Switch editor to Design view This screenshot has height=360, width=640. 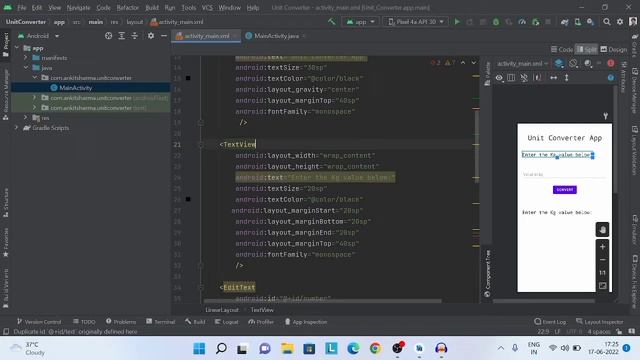[x=613, y=49]
